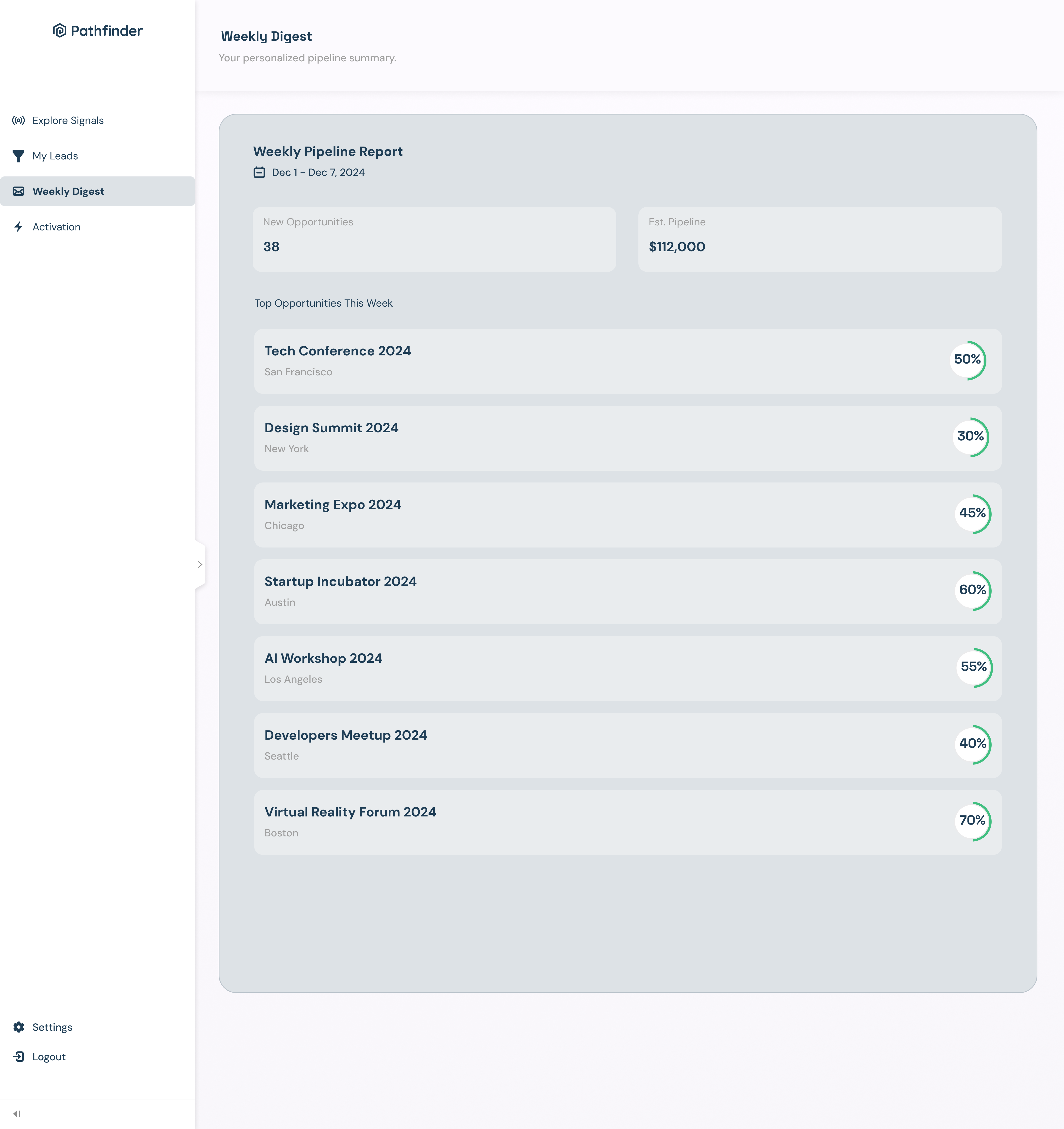Switch to the Weekly Digest section

click(68, 191)
